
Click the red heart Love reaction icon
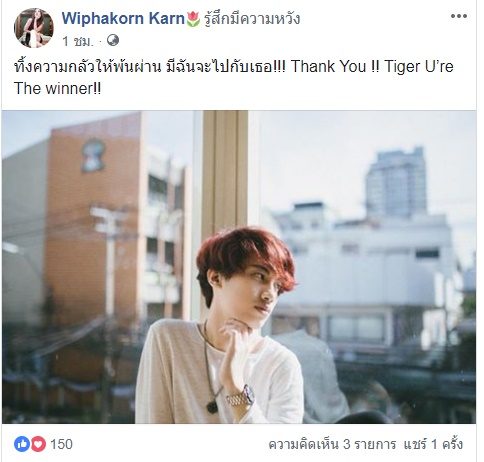(x=38, y=444)
